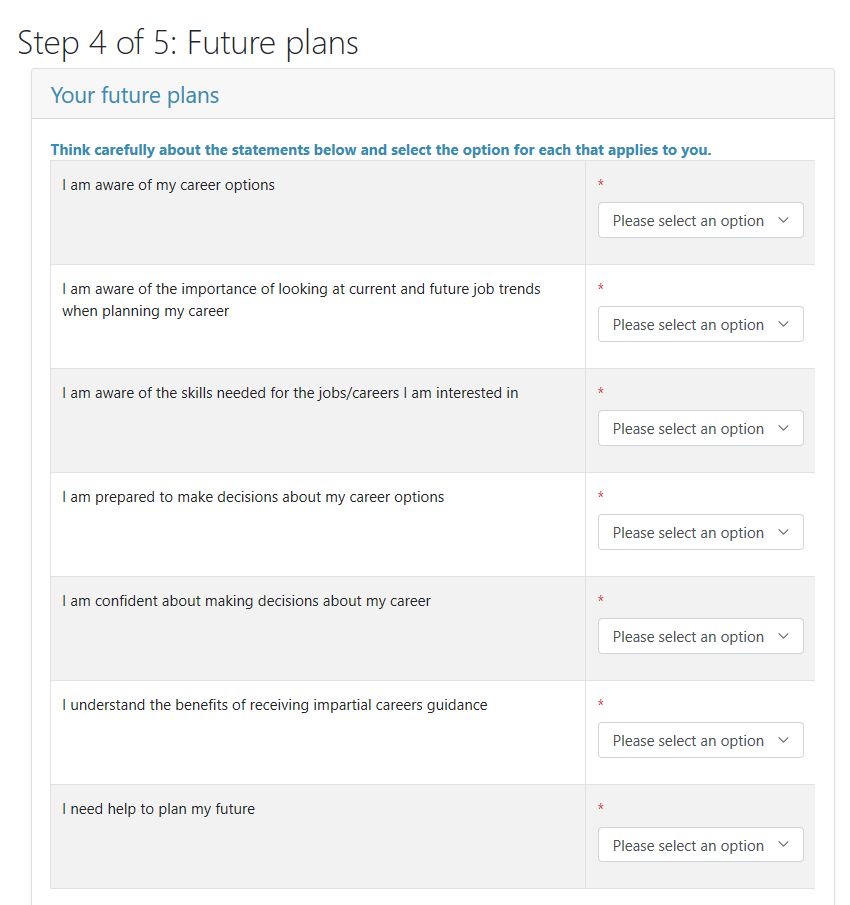The image size is (850, 905).
Task: Click 'I need help to plan my future' text
Action: tap(158, 809)
